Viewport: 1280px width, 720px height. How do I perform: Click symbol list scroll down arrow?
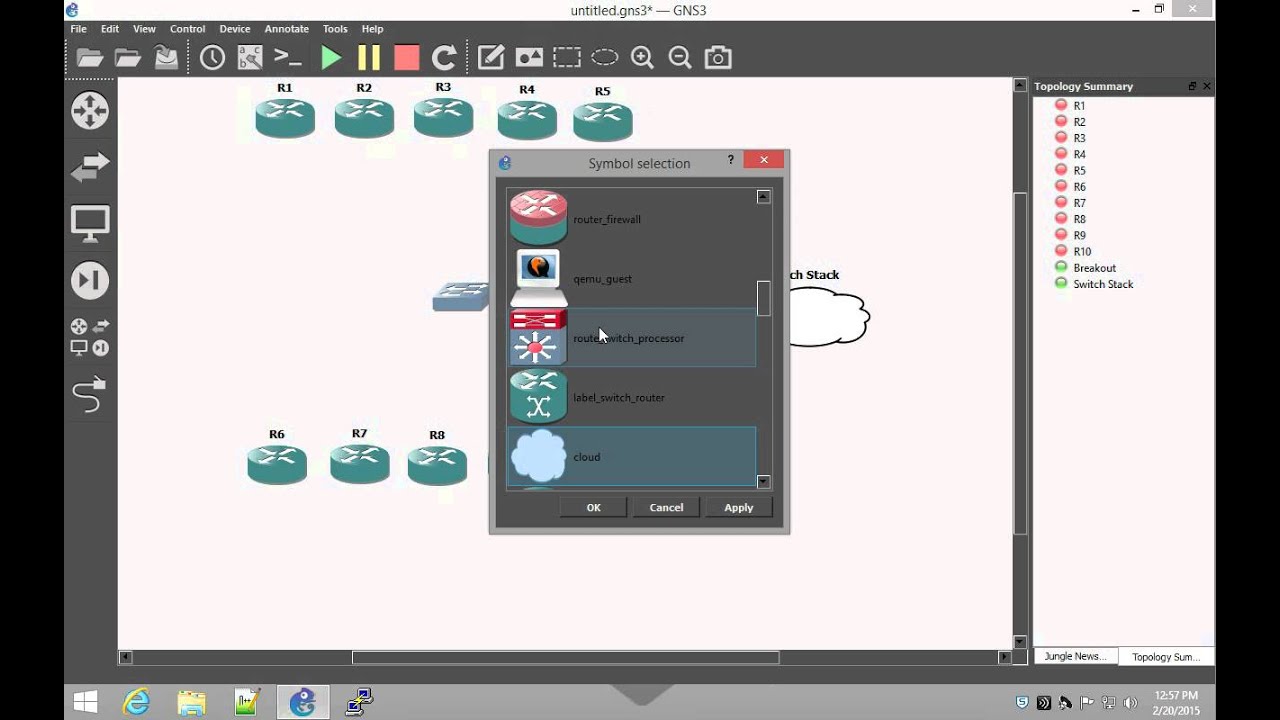764,482
